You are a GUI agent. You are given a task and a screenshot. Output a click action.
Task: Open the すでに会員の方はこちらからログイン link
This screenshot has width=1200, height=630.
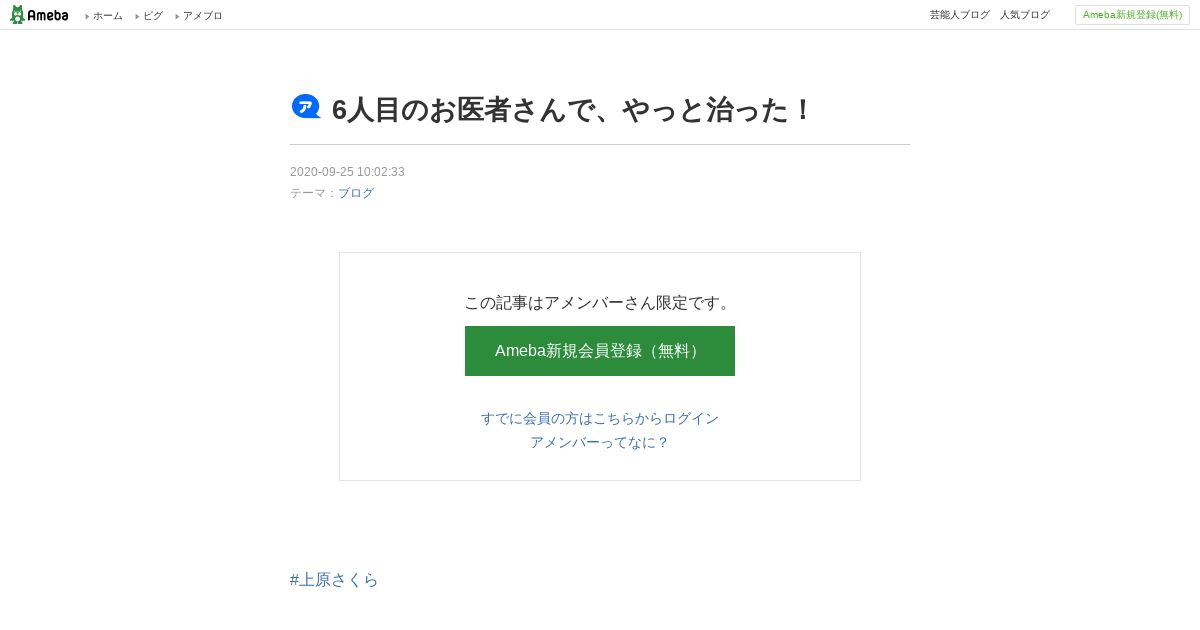point(600,418)
